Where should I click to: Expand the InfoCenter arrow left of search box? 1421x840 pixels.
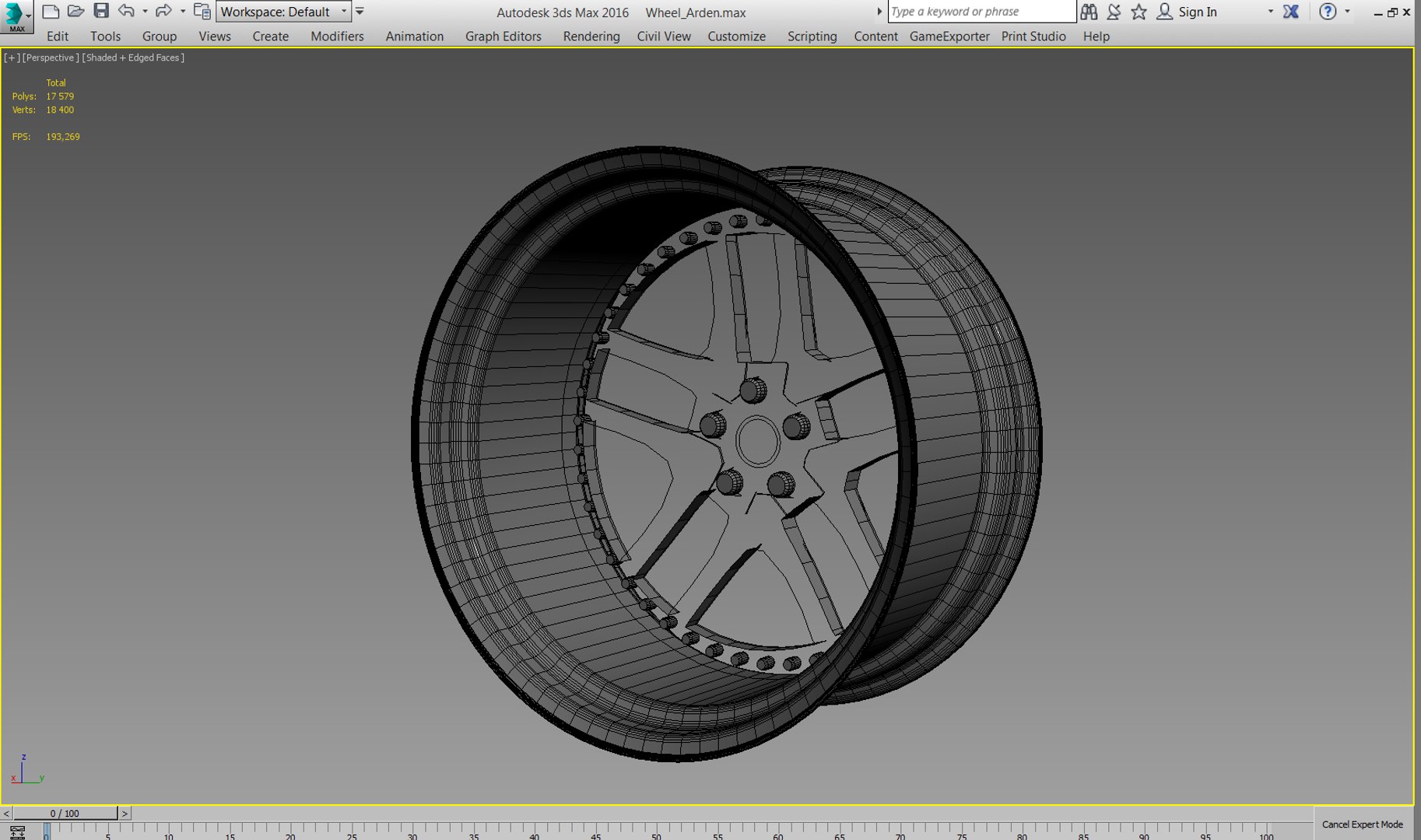pos(879,12)
